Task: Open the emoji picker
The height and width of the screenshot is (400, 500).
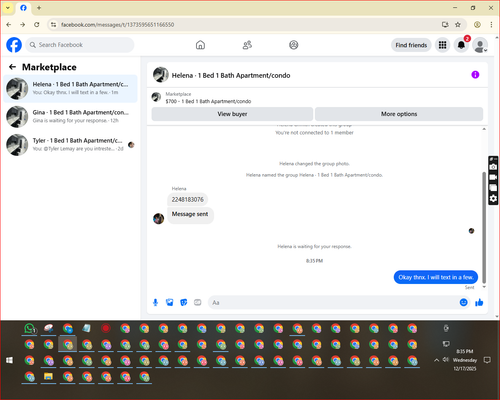Action: click(x=463, y=302)
